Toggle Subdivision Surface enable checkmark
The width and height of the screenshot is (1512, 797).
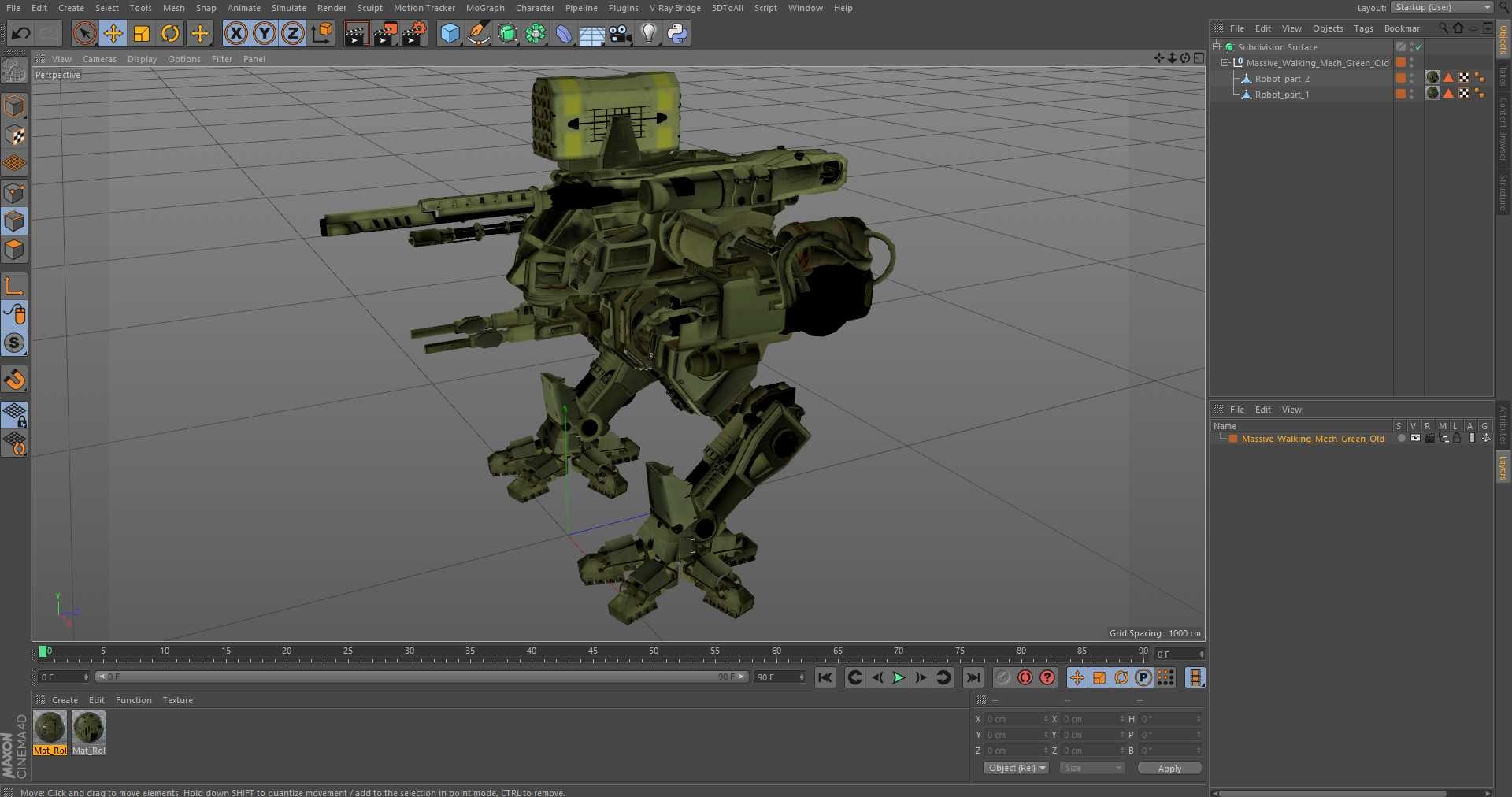point(1419,47)
